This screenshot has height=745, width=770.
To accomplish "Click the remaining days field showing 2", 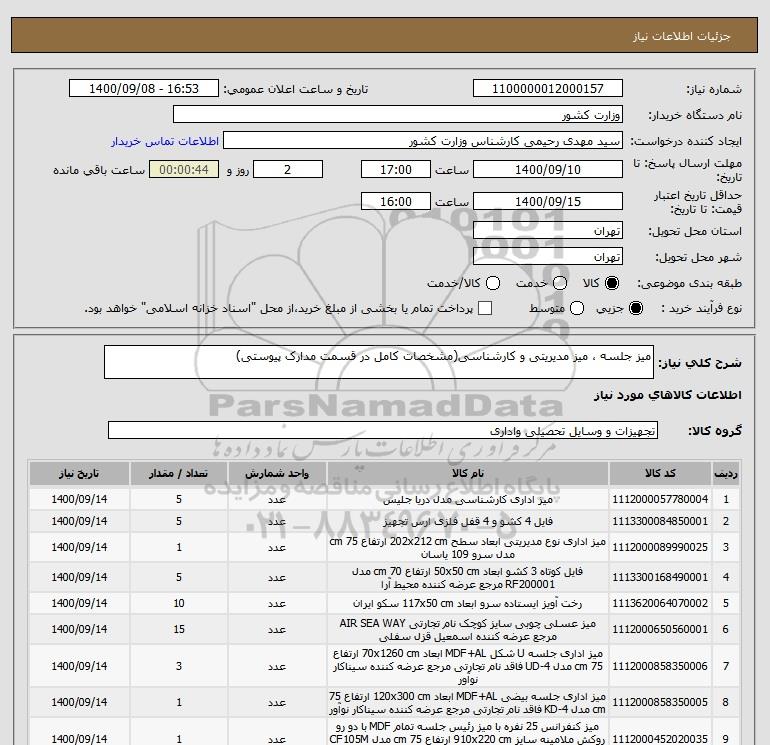I will coord(288,169).
